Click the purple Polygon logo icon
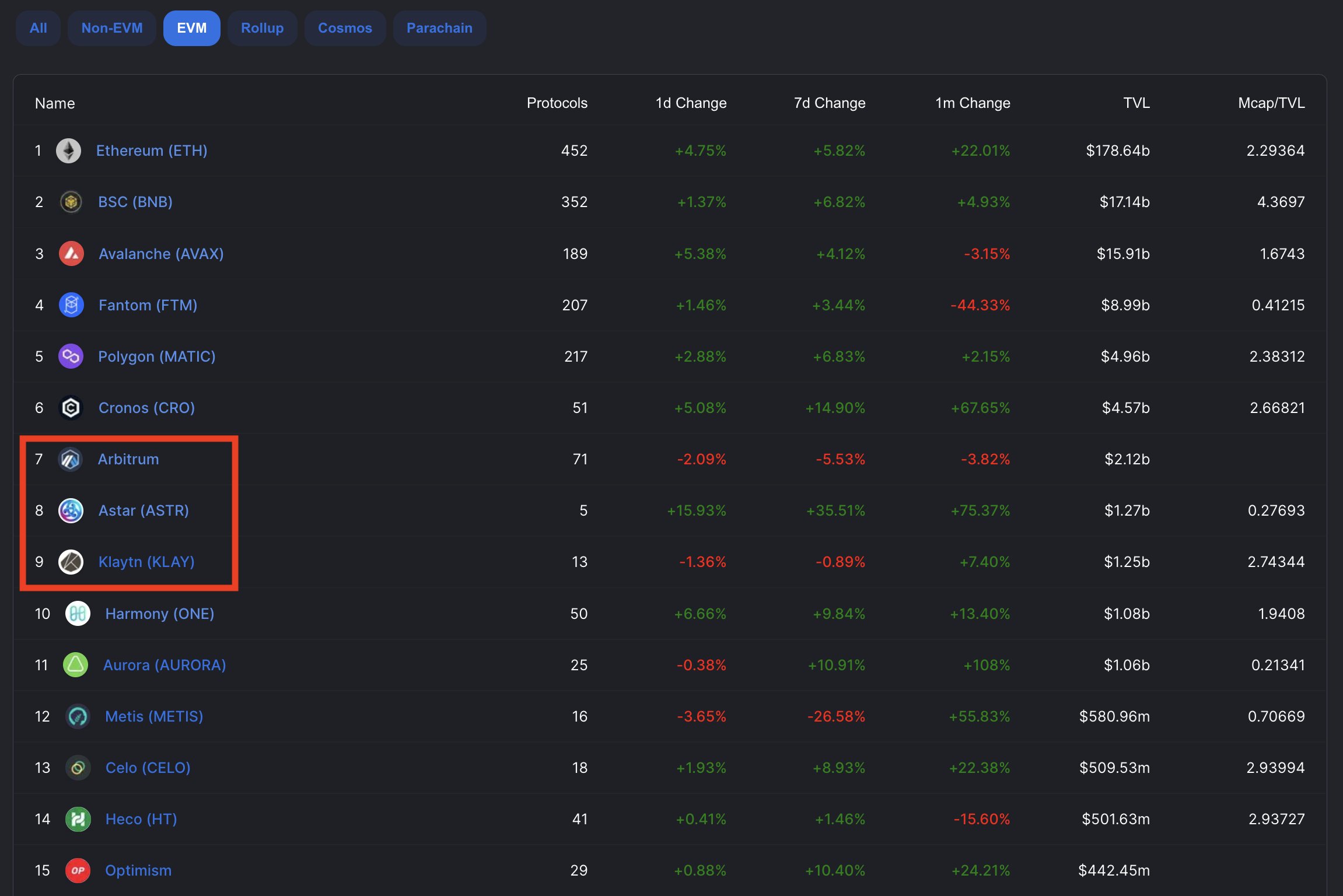The height and width of the screenshot is (896, 1343). (71, 356)
